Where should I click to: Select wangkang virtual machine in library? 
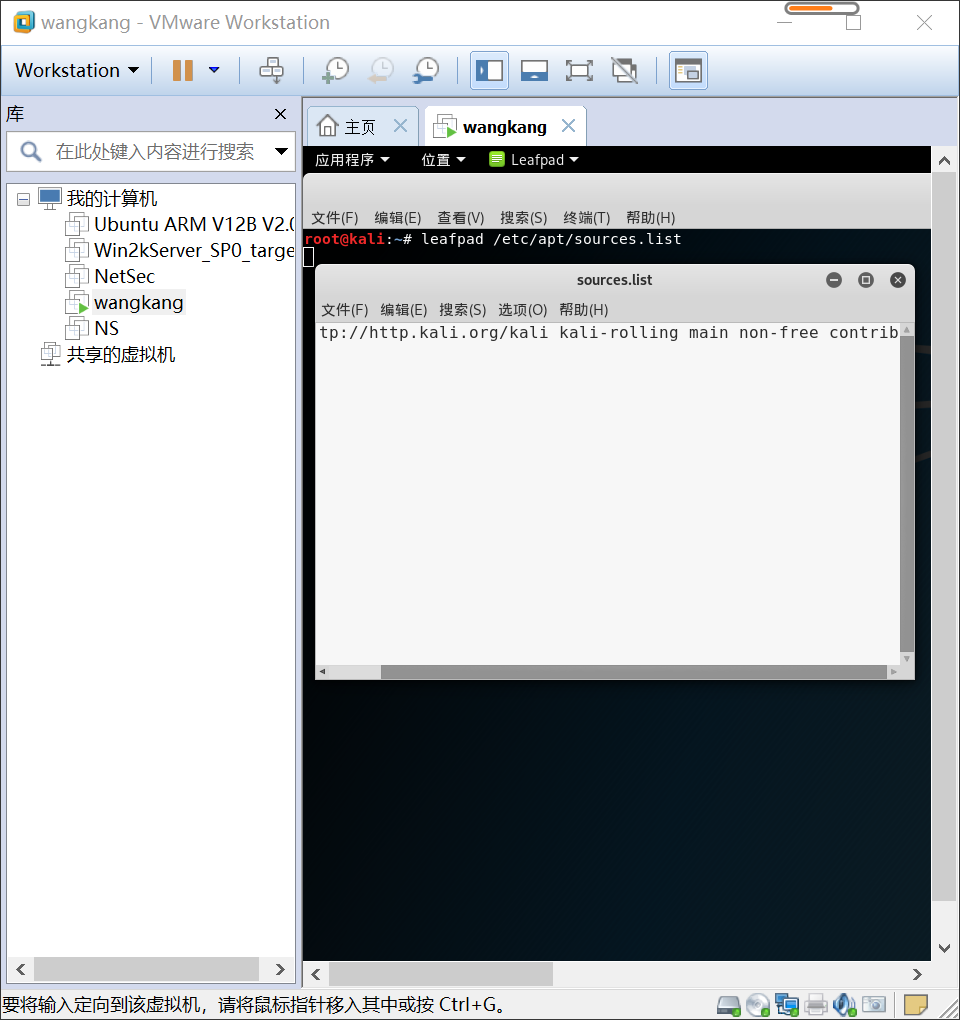tap(139, 302)
